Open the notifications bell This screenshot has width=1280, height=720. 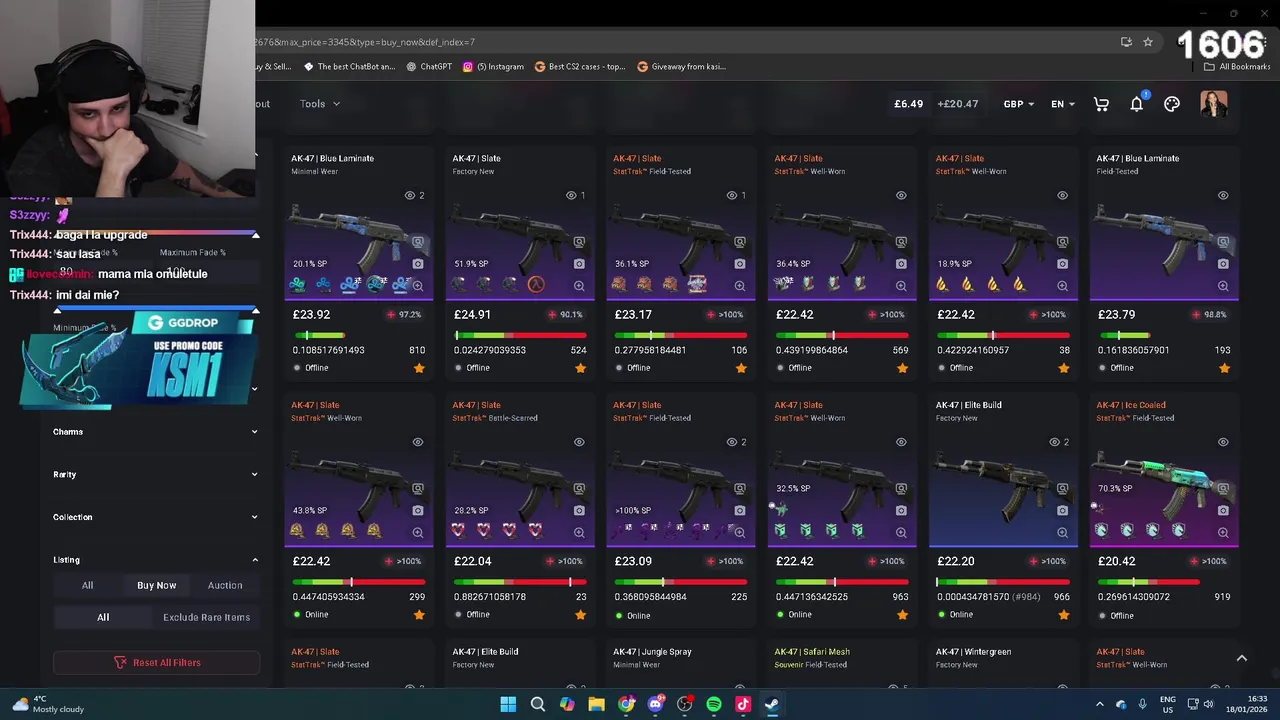point(1137,104)
